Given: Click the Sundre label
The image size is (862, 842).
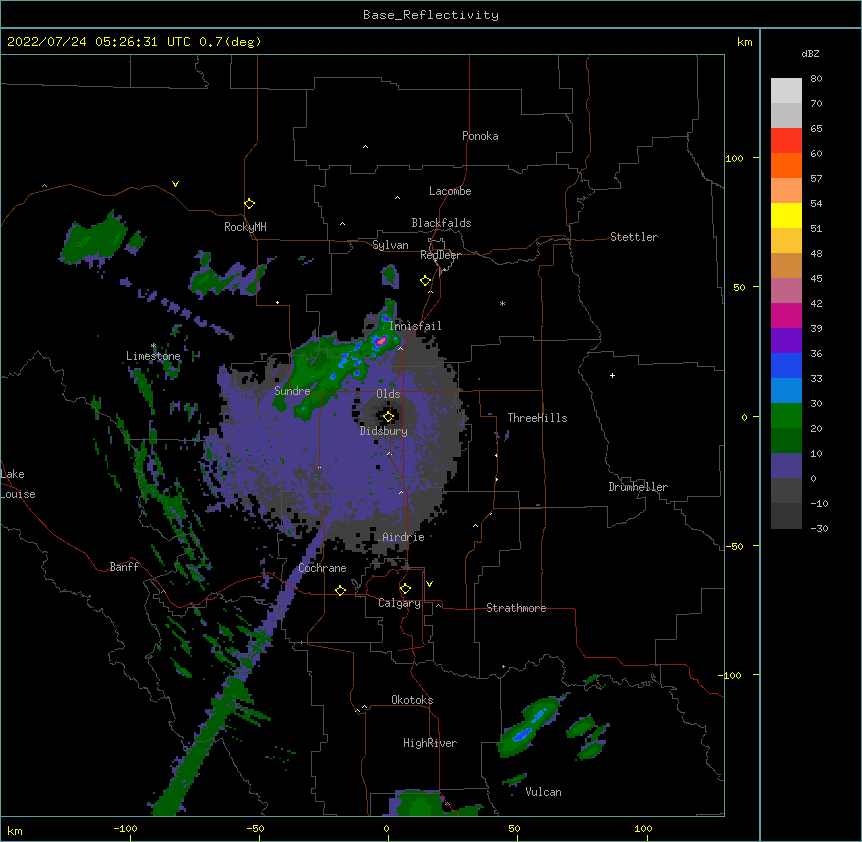Looking at the screenshot, I should [292, 391].
